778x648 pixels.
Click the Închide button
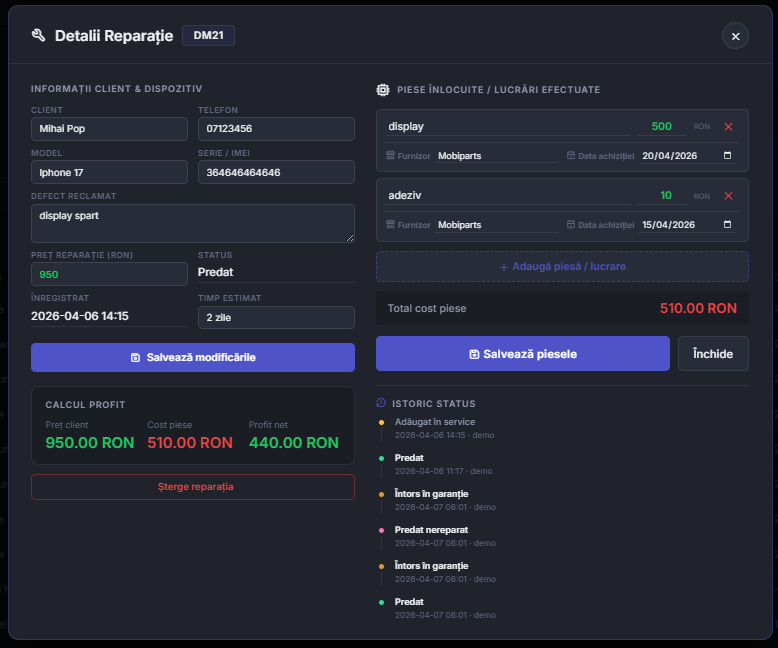click(713, 354)
